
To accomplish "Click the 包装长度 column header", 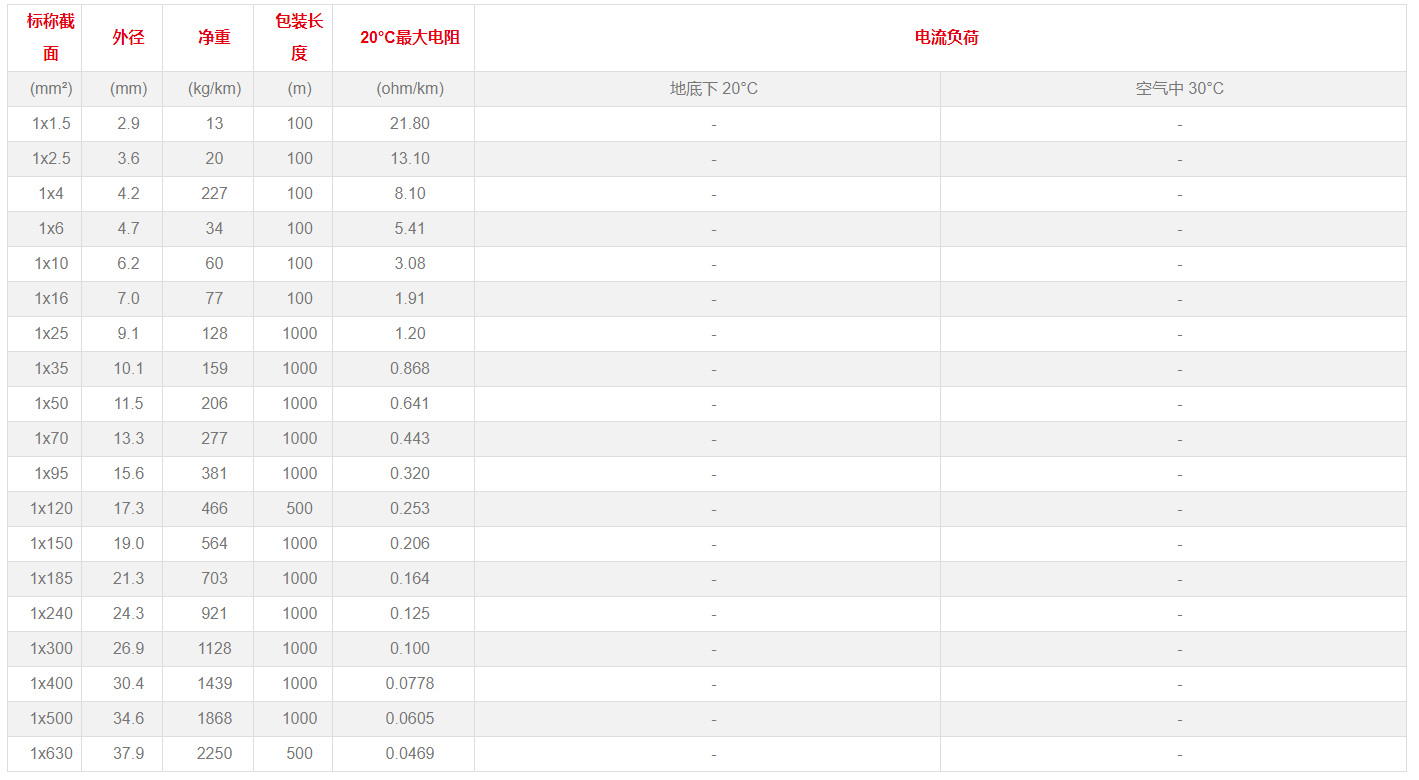I will [x=299, y=37].
